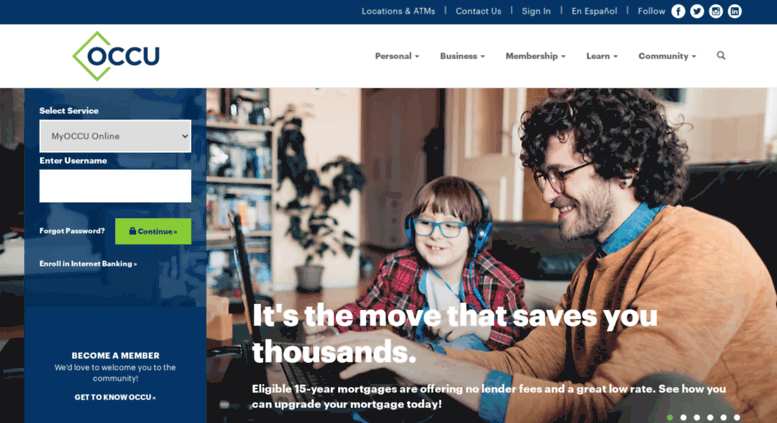
Task: Click the green Continue lock button
Action: coord(153,231)
